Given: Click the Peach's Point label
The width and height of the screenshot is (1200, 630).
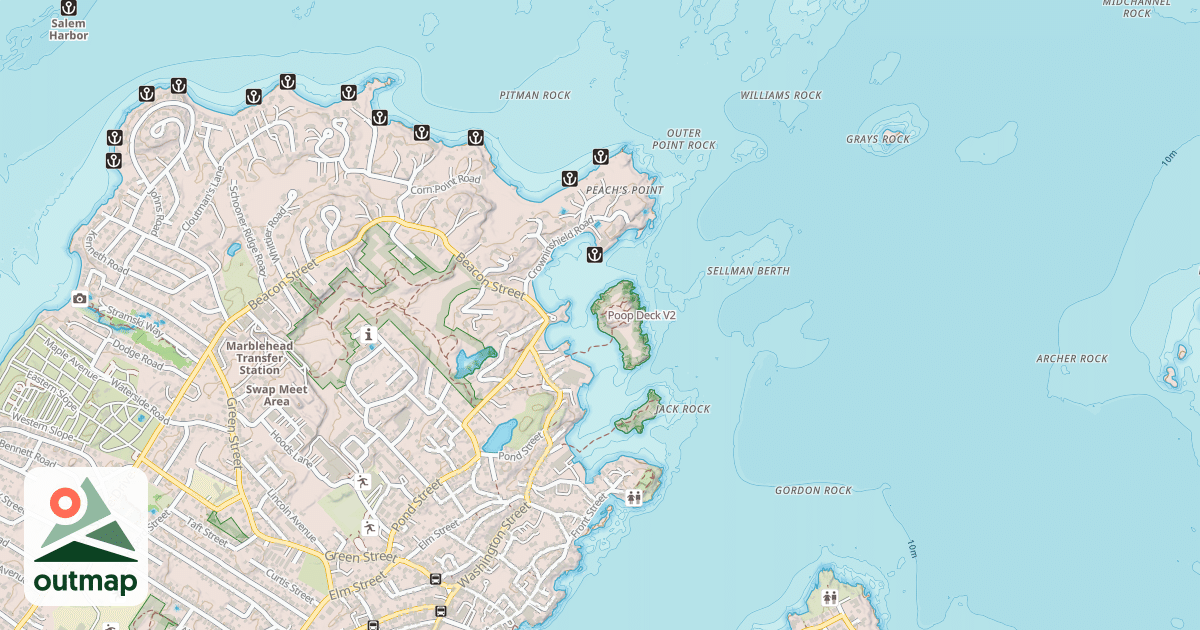Looking at the screenshot, I should click(624, 190).
